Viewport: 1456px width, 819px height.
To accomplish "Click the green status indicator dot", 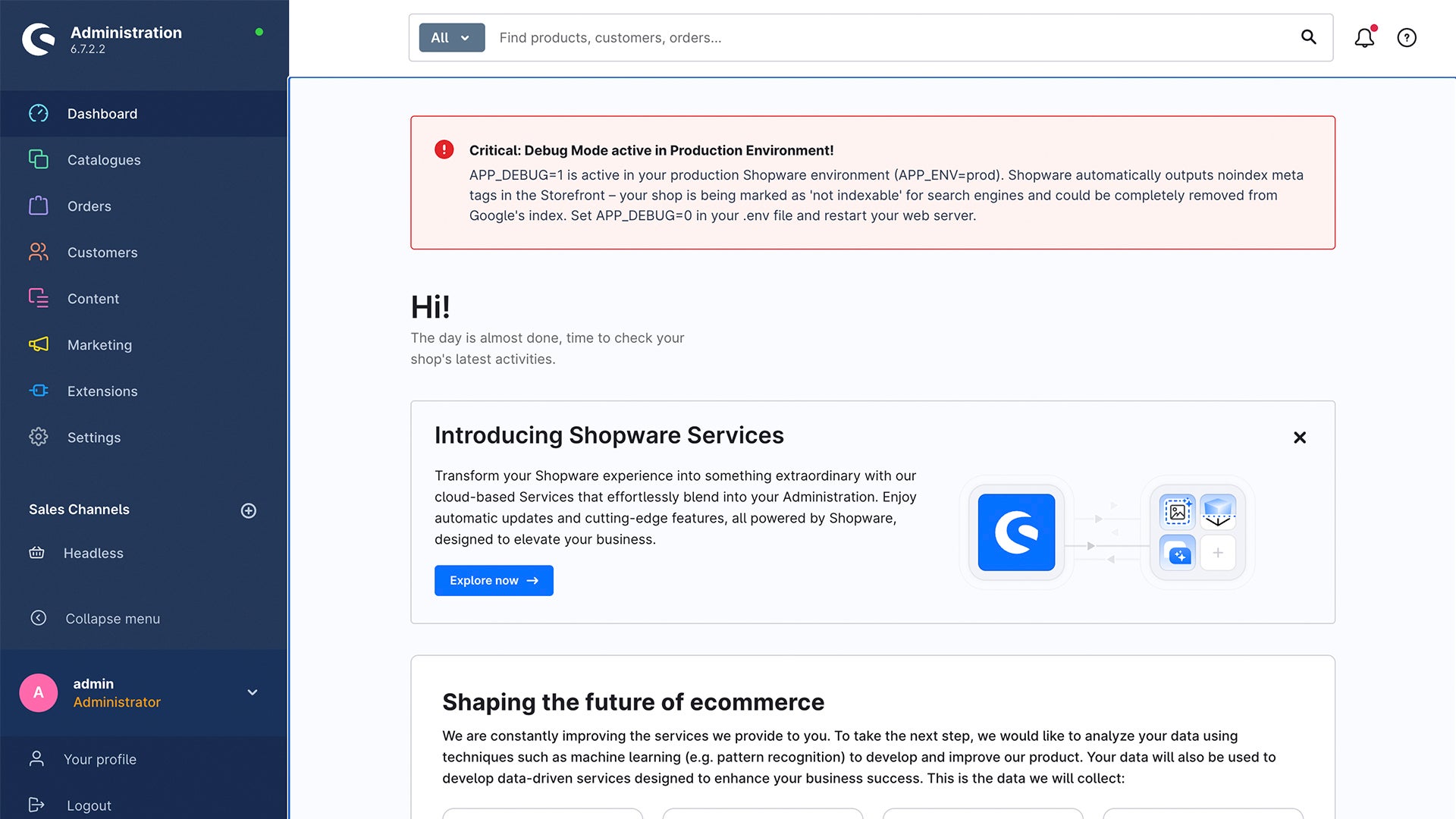I will pos(259,32).
